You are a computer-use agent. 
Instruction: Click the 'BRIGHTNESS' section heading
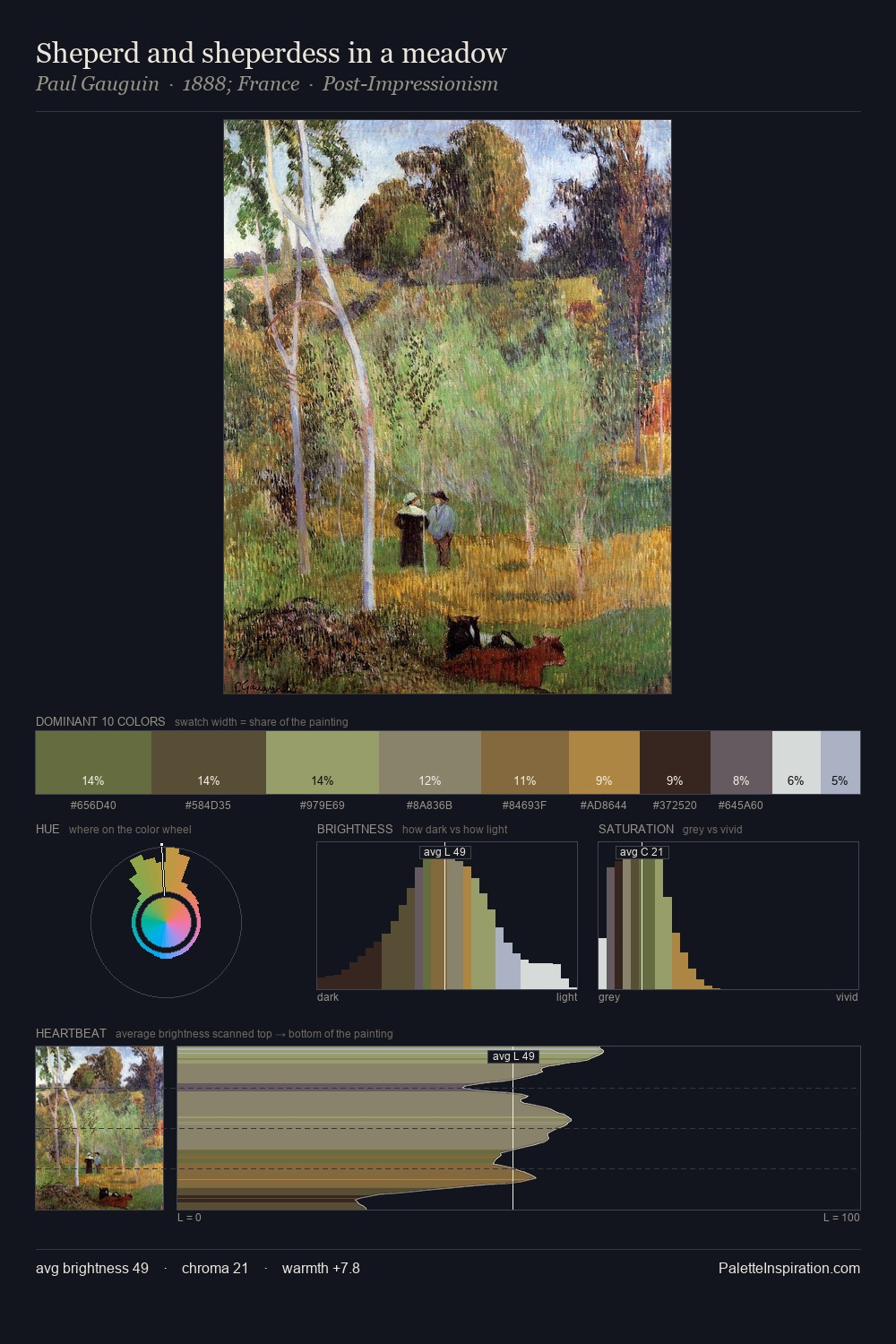[x=355, y=829]
